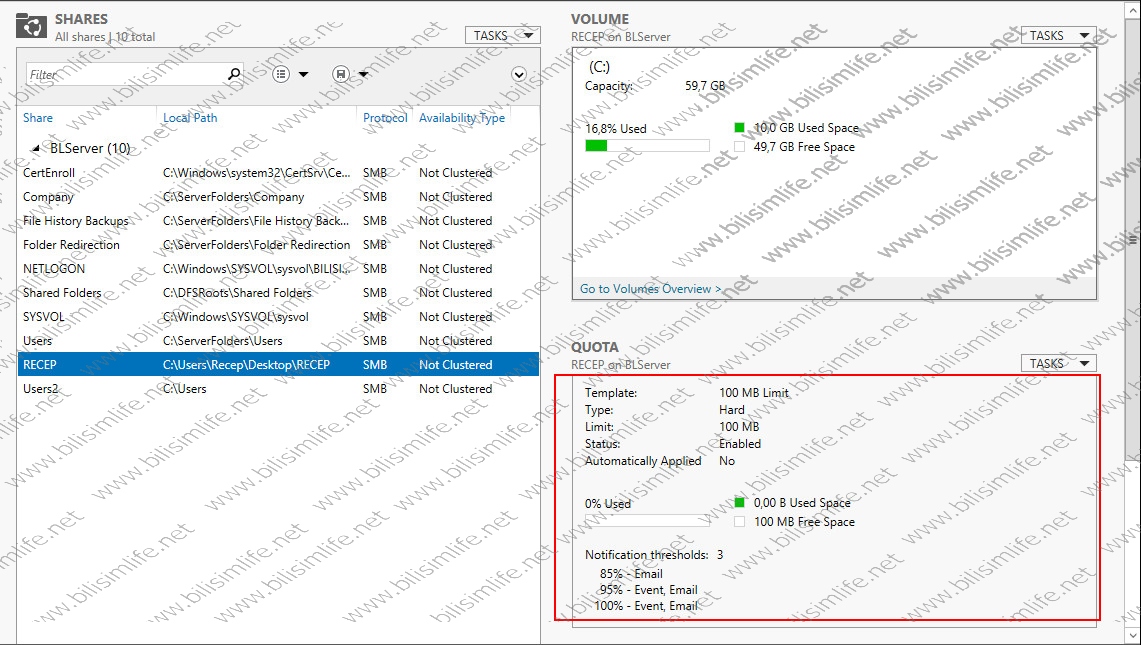Select the Users2 share row

tap(278, 389)
